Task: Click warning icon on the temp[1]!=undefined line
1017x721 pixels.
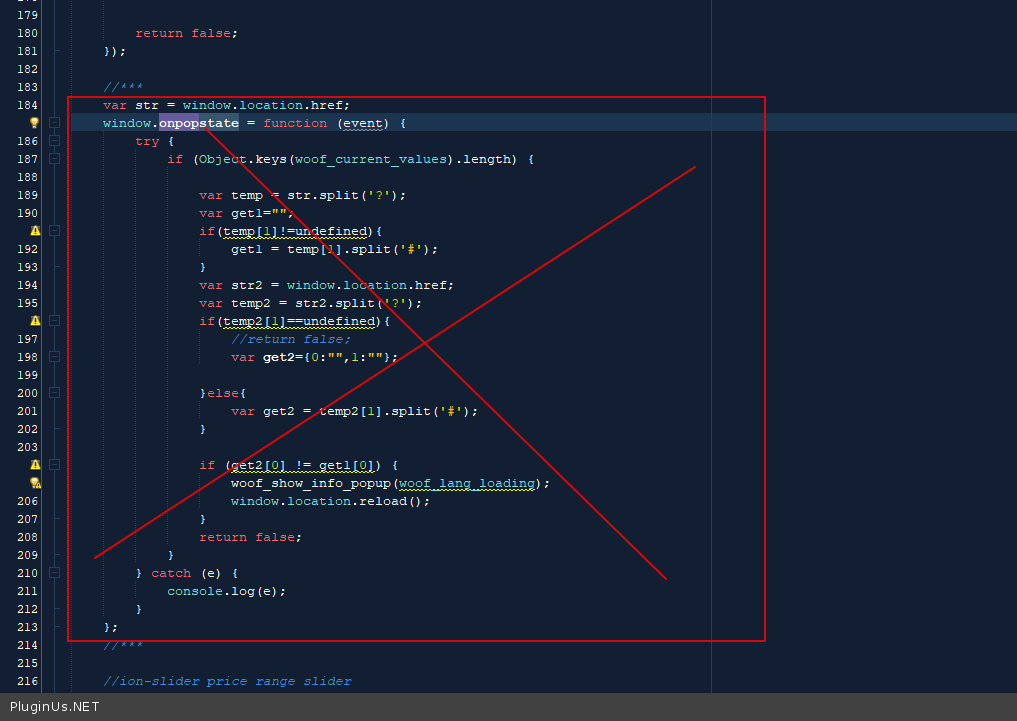Action: point(35,231)
